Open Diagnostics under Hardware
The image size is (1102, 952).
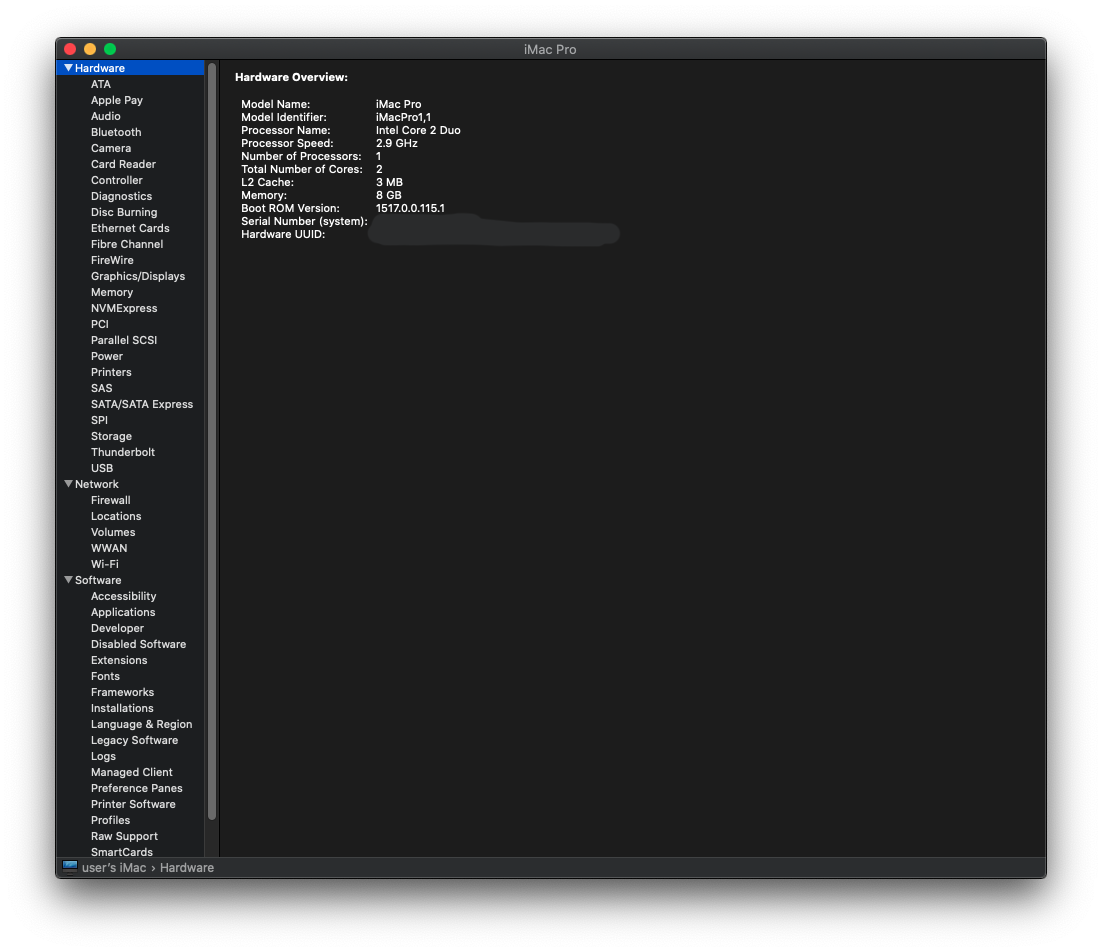pos(121,197)
